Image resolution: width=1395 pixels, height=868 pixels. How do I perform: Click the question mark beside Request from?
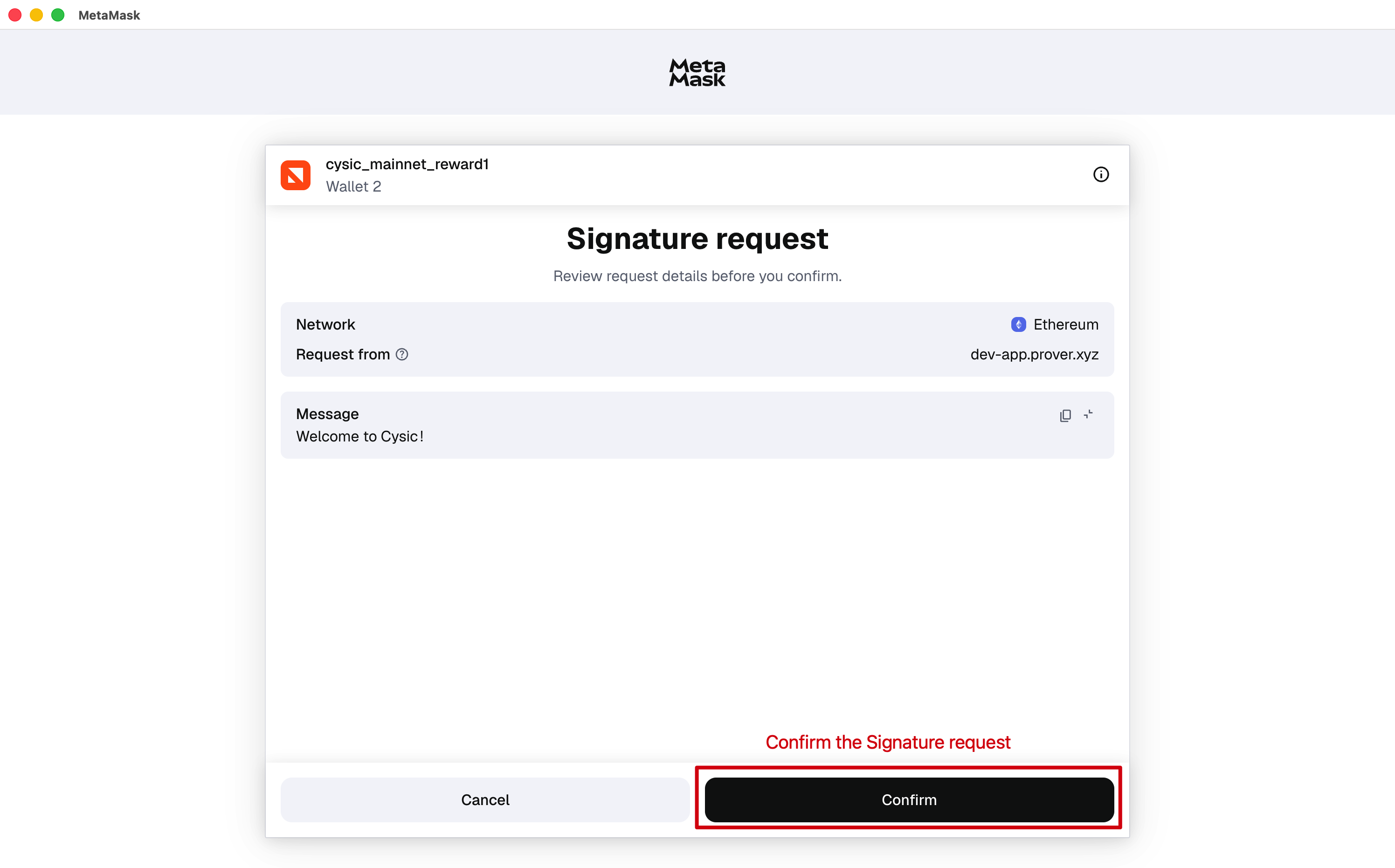[402, 354]
